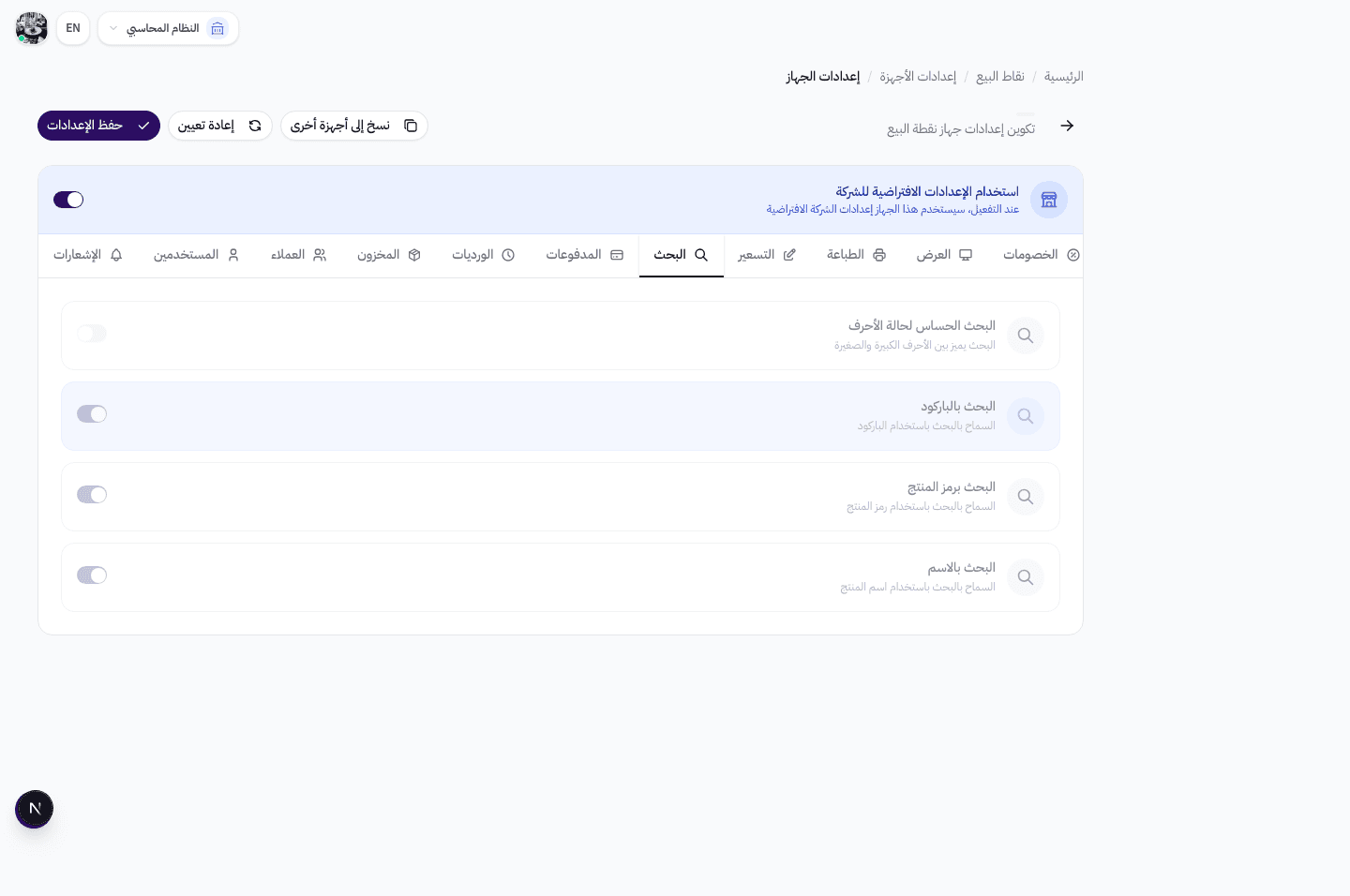This screenshot has width=1350, height=896.
Task: Click the printer icon on الطباعة tab
Action: (878, 255)
